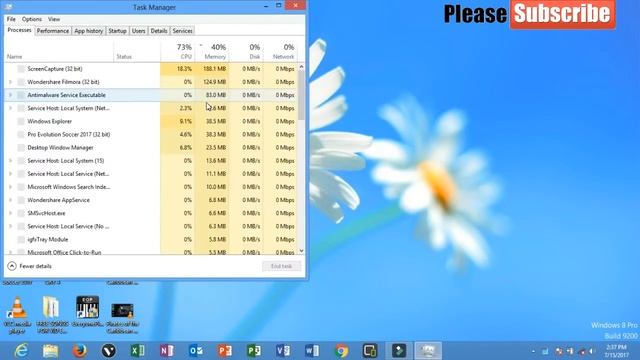Launch Google Chrome from the taskbar
This screenshot has width=640, height=360.
click(342, 351)
